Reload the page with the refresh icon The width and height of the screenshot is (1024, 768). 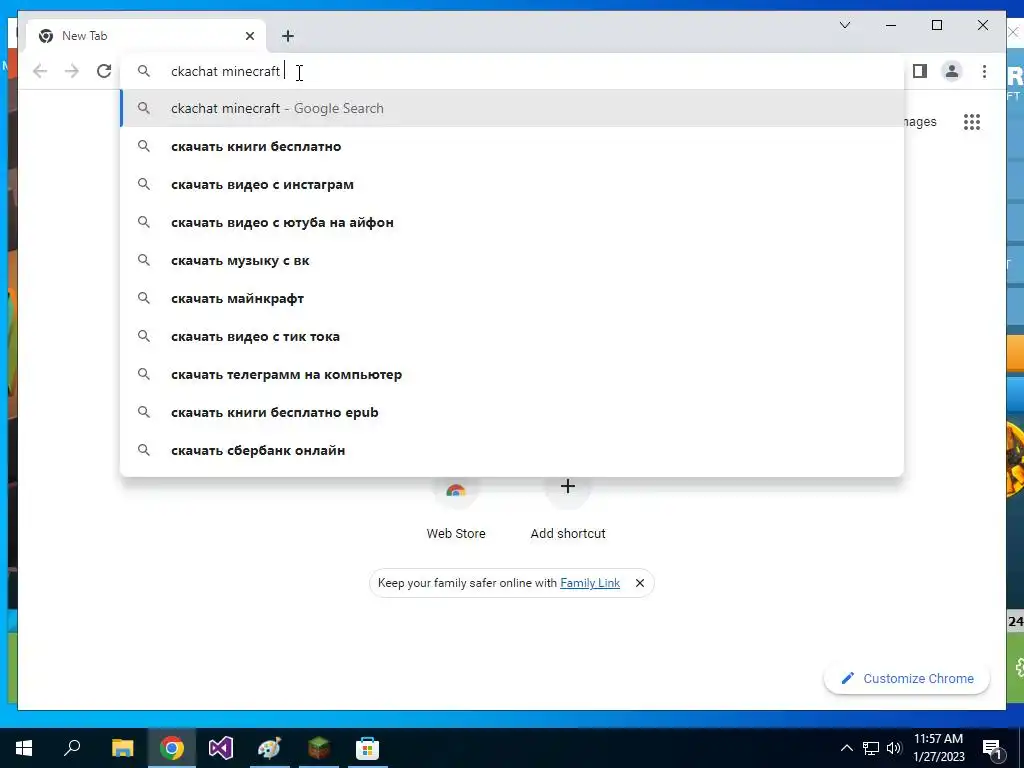click(x=104, y=71)
